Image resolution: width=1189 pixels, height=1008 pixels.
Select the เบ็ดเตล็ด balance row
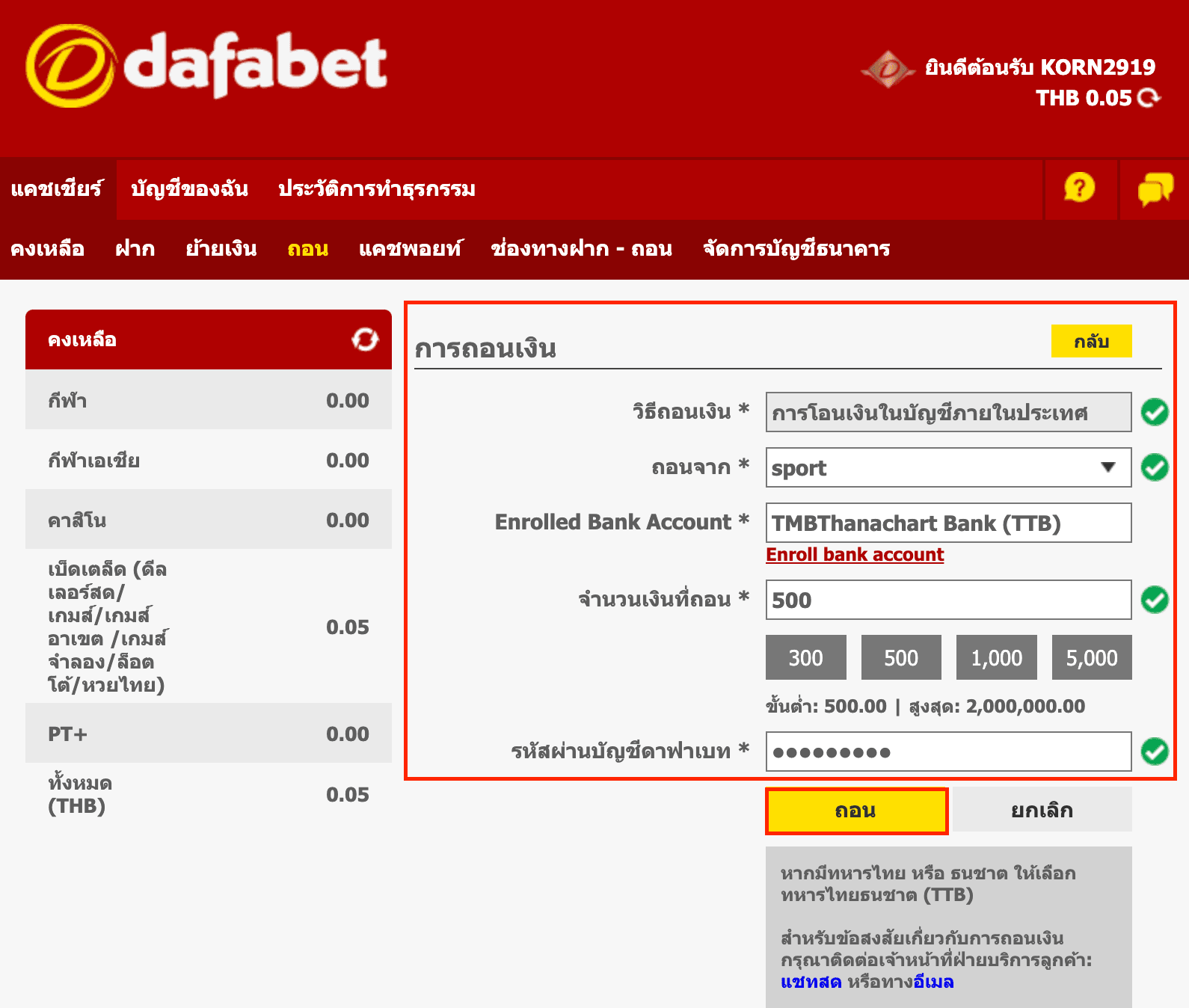209,627
